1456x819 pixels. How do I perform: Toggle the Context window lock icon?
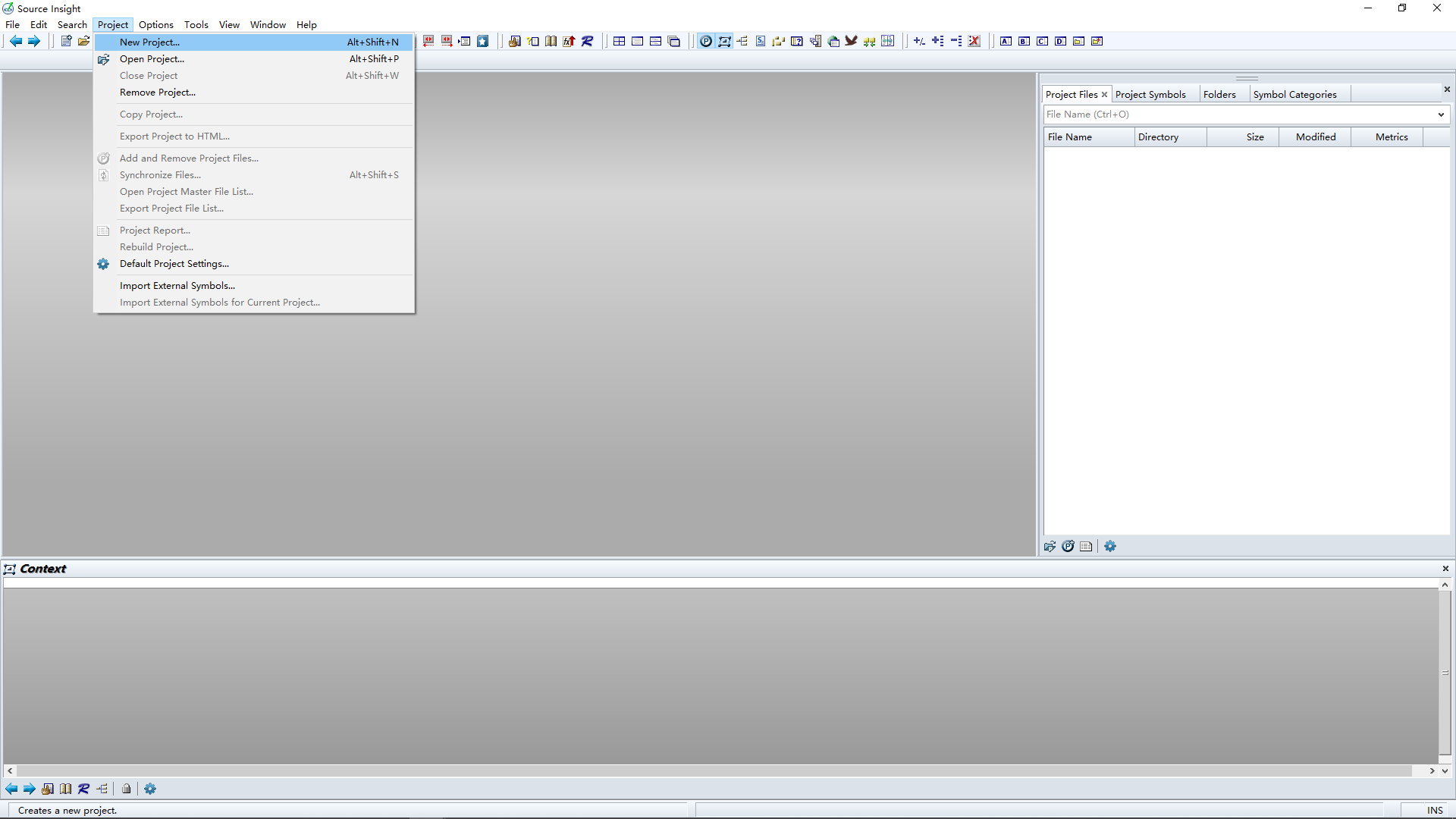tap(127, 789)
